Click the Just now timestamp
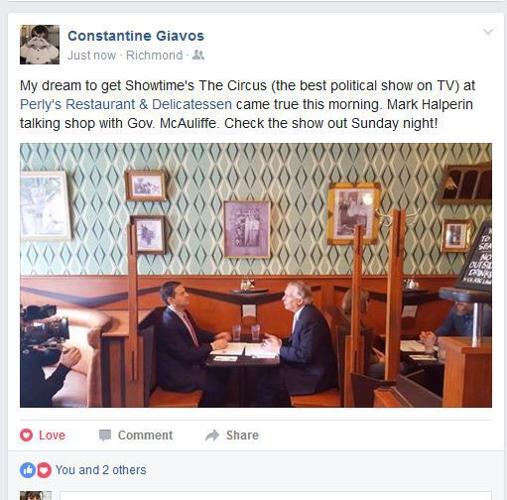Viewport: 507px width, 500px height. (x=91, y=55)
